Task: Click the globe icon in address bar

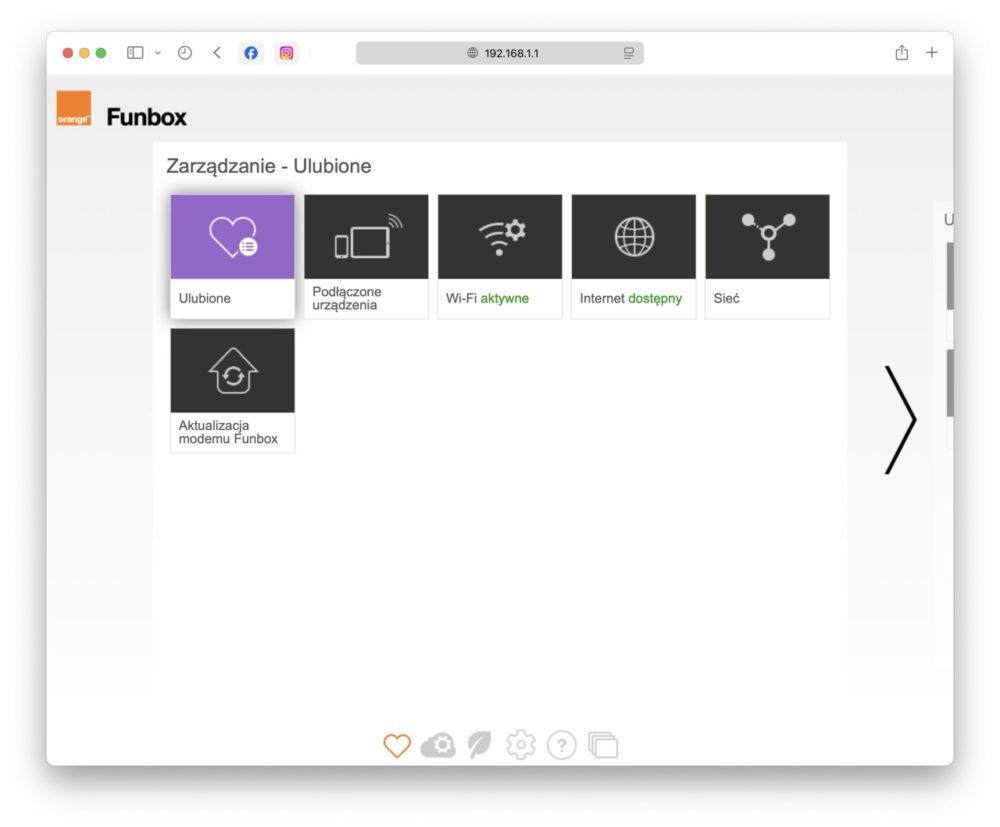Action: tap(472, 53)
